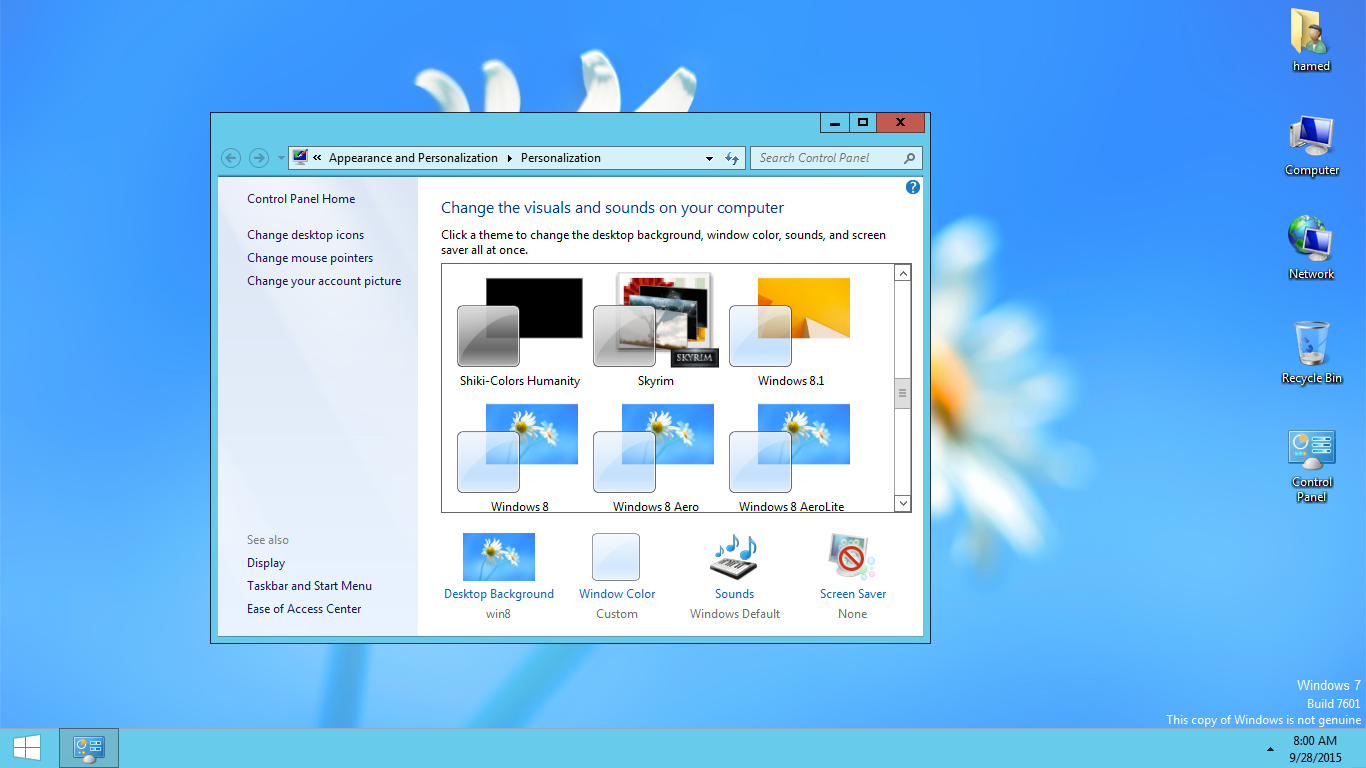This screenshot has height=768, width=1366.
Task: Expand the double-chevron breadcrumb overflow
Action: (318, 158)
